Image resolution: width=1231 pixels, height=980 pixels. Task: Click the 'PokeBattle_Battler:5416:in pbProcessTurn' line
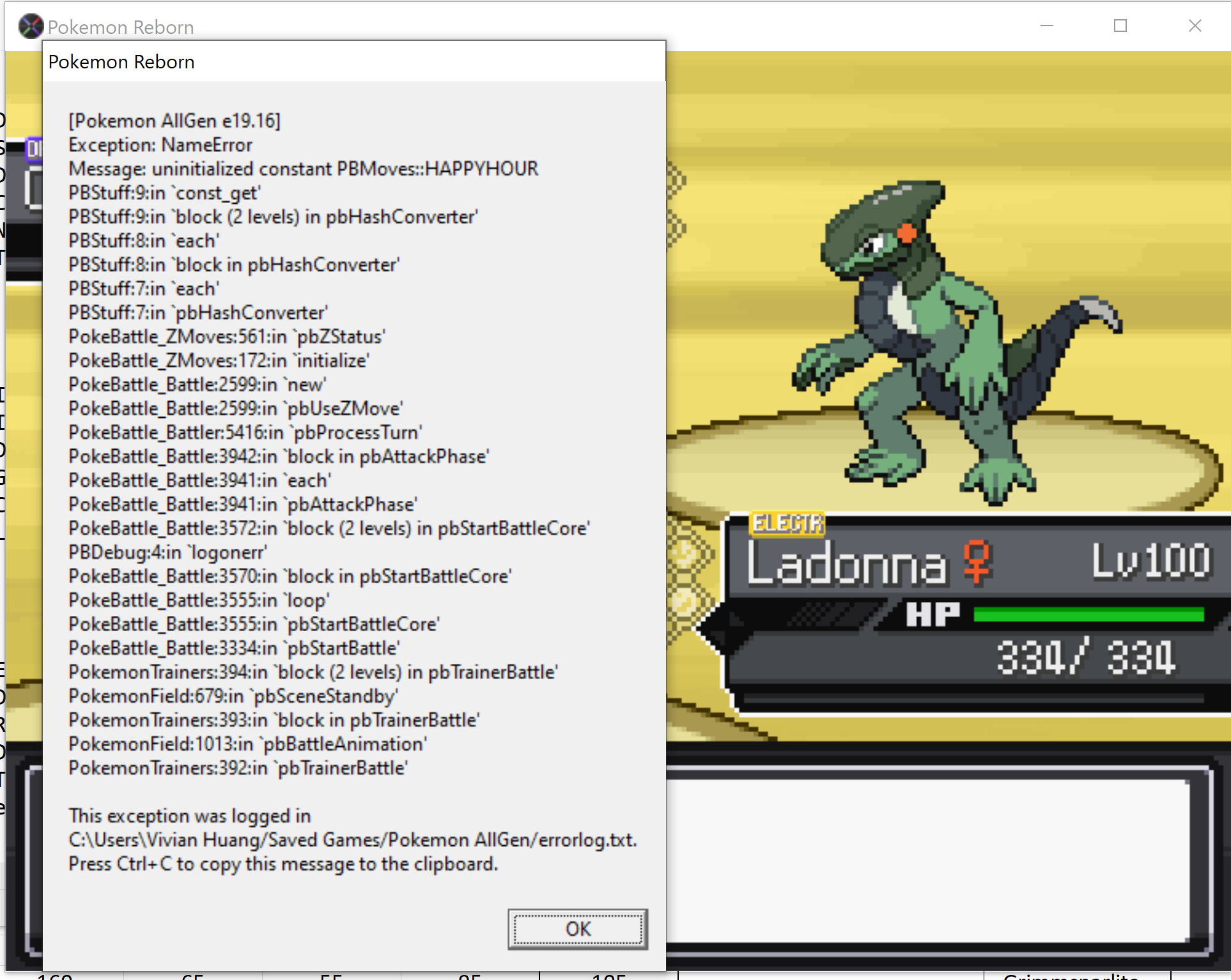[245, 433]
